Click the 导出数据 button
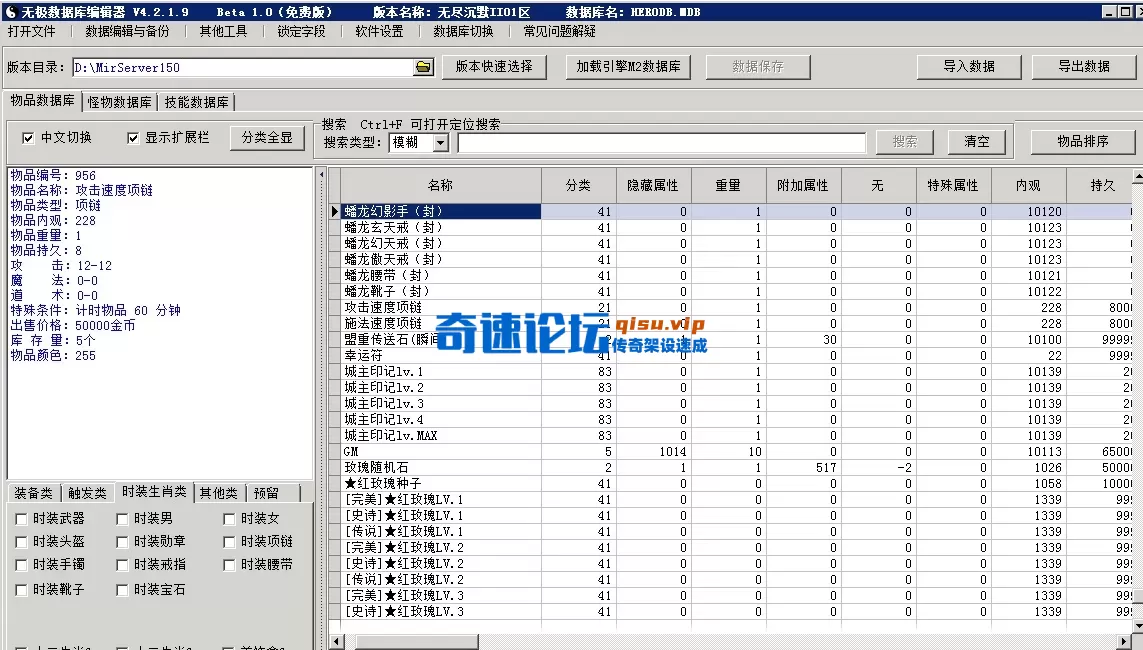 (x=1084, y=66)
